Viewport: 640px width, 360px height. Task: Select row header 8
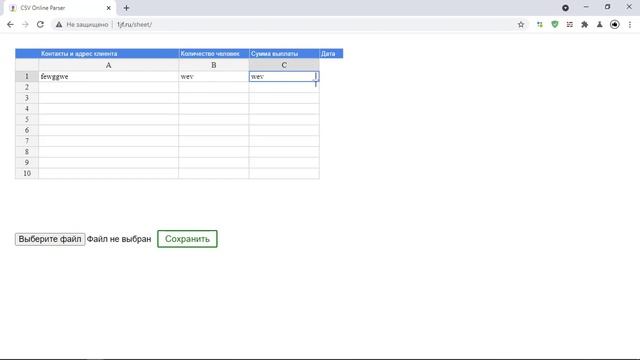click(27, 151)
